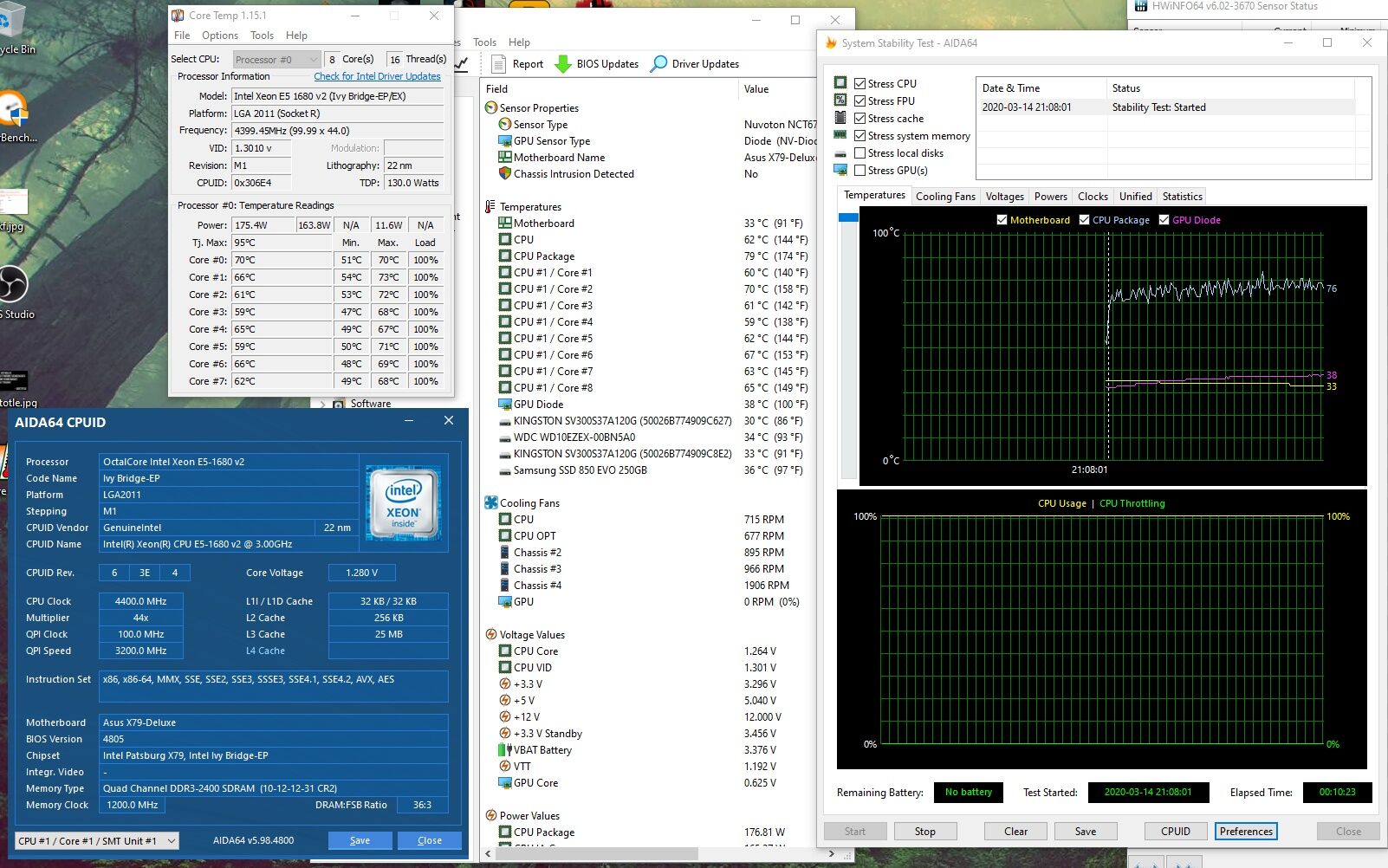
Task: Click Check for Intel Driver Updates link
Action: 377,76
